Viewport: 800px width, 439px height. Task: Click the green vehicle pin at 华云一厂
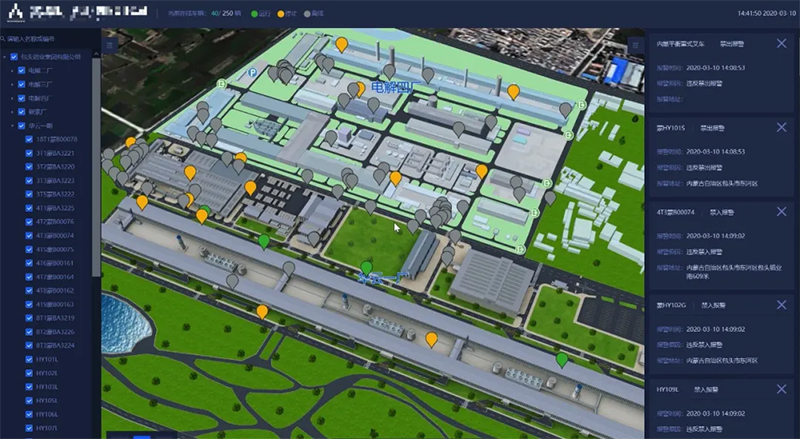(x=366, y=267)
